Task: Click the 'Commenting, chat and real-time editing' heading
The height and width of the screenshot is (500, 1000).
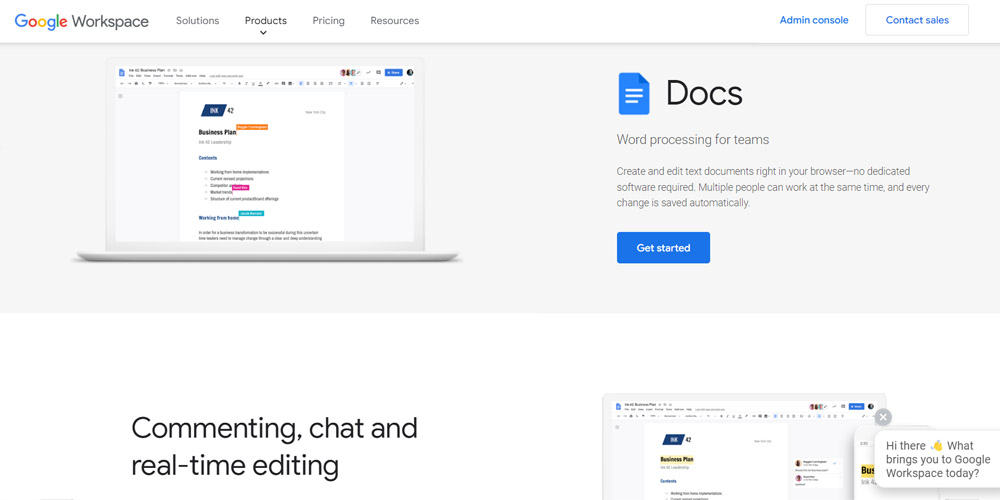Action: pos(274,446)
